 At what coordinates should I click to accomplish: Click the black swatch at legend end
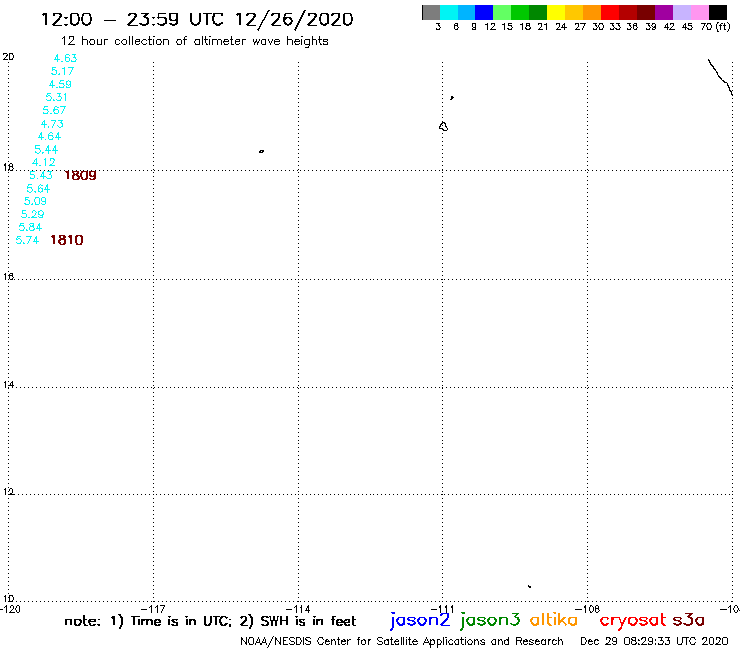(717, 12)
